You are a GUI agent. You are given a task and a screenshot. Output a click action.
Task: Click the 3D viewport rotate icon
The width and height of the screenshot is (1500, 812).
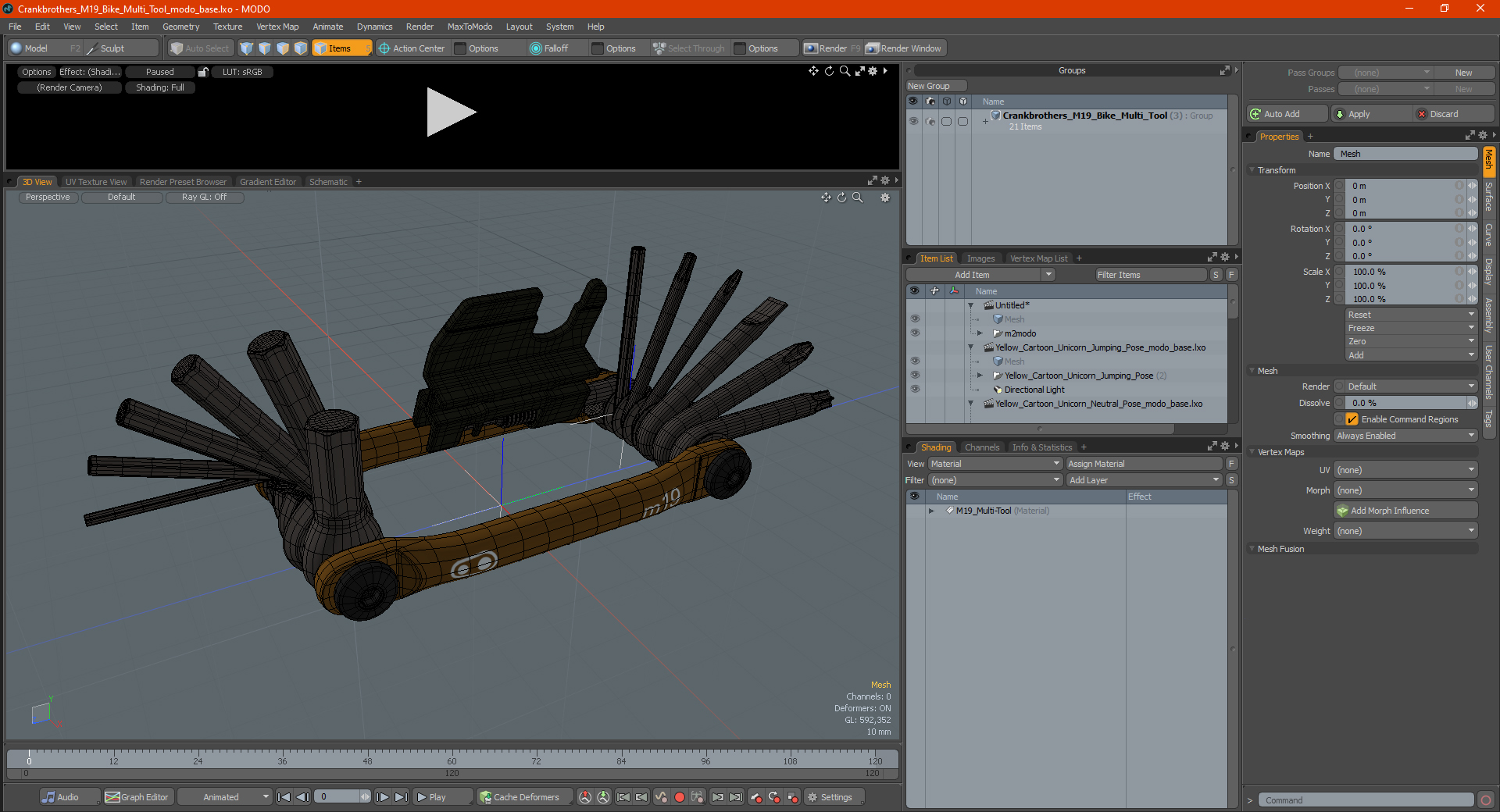(x=841, y=198)
